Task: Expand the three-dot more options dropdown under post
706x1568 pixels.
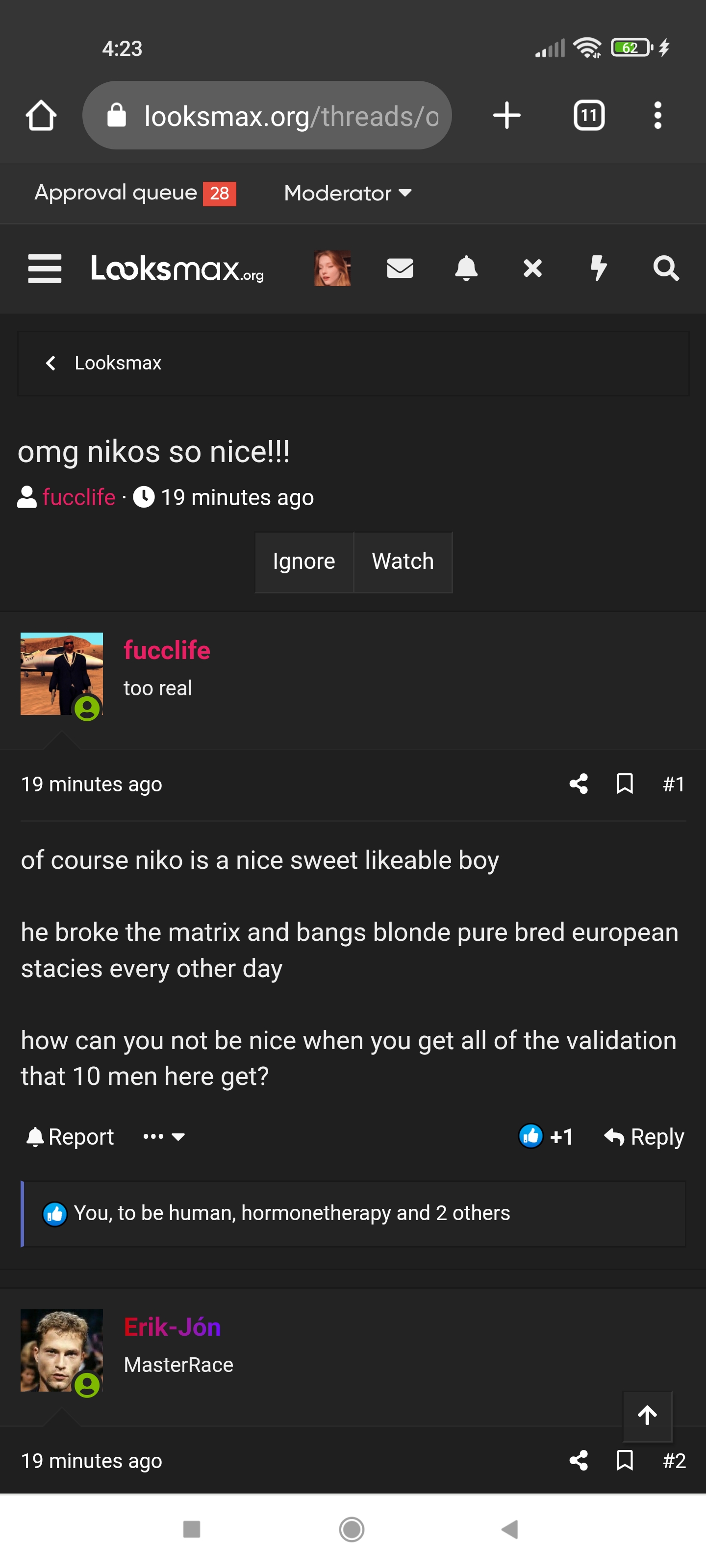Action: pos(163,1136)
